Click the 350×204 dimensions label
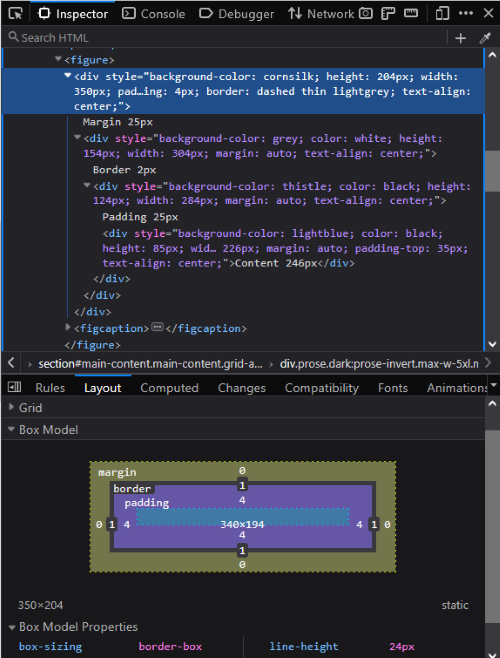500x658 pixels. click(40, 605)
